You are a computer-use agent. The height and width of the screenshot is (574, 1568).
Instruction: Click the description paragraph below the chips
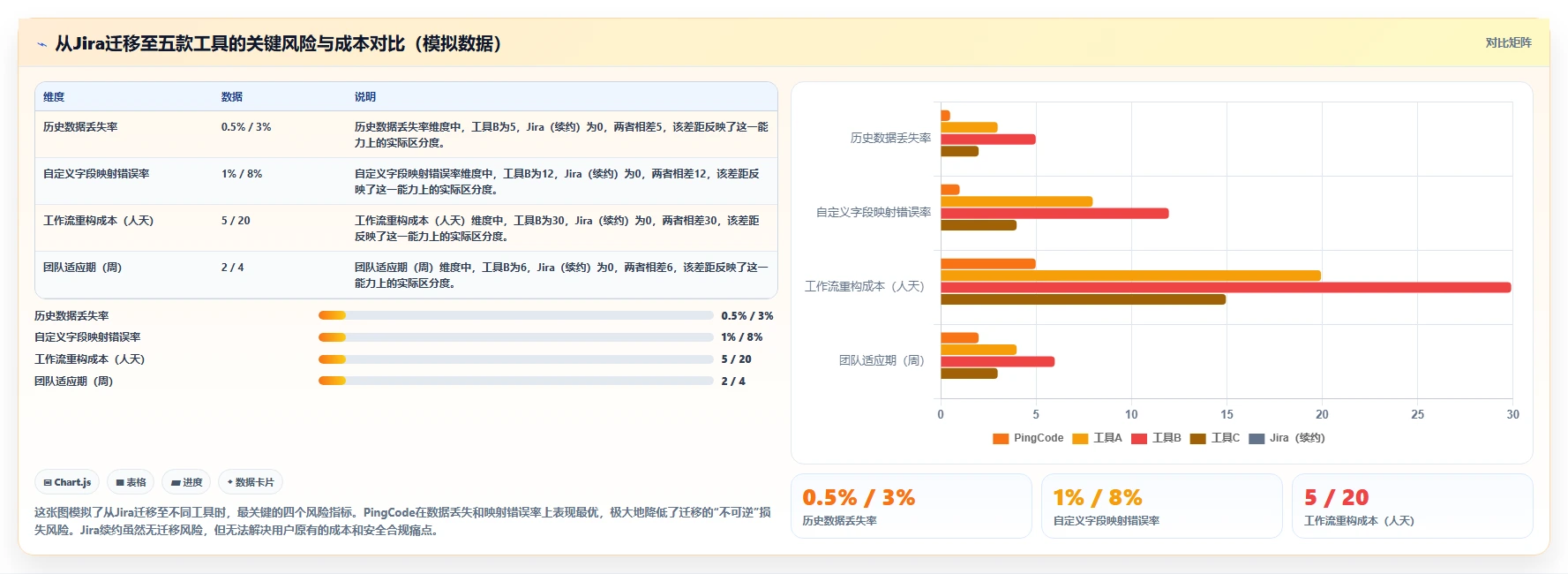pos(402,521)
